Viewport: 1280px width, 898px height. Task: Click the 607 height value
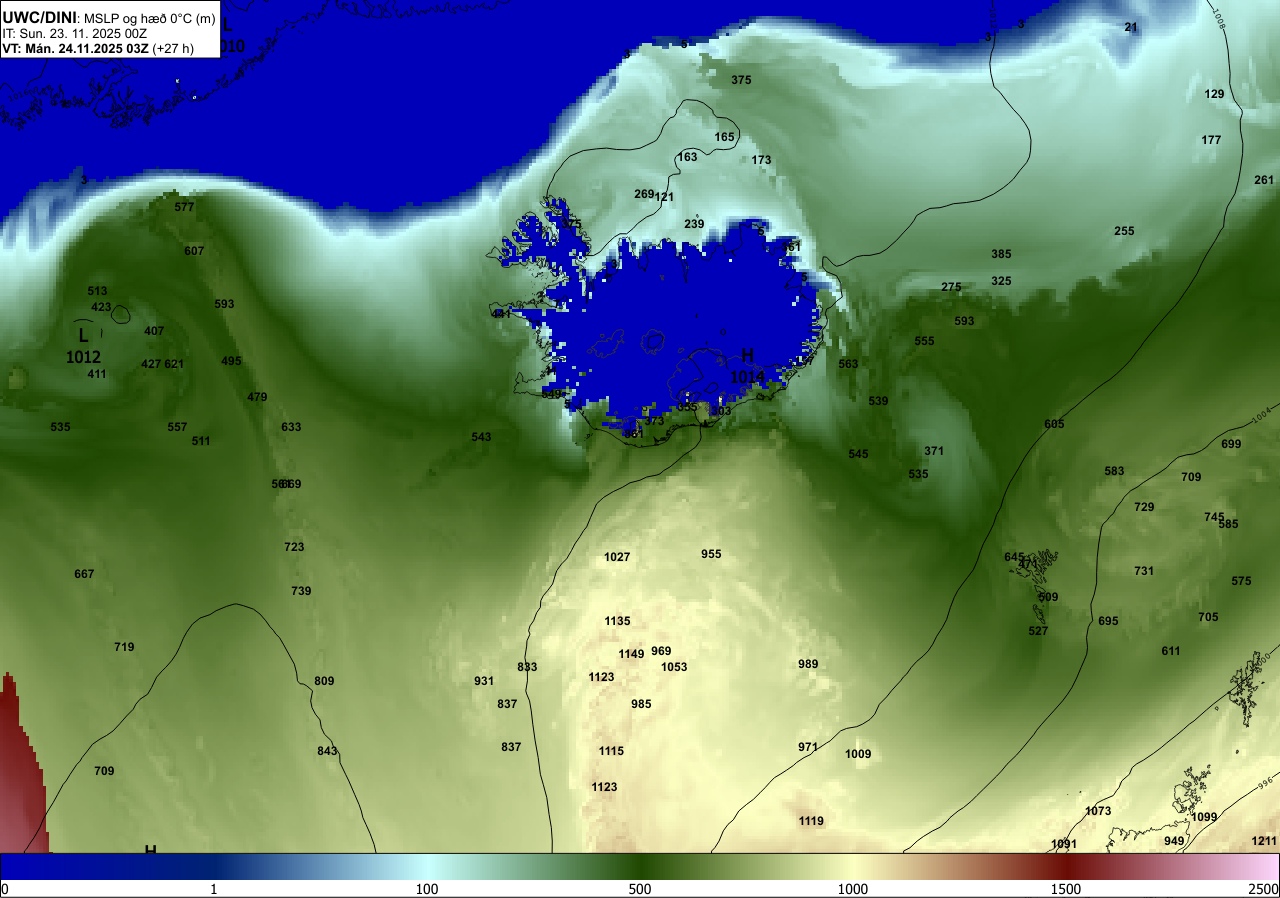[x=194, y=251]
